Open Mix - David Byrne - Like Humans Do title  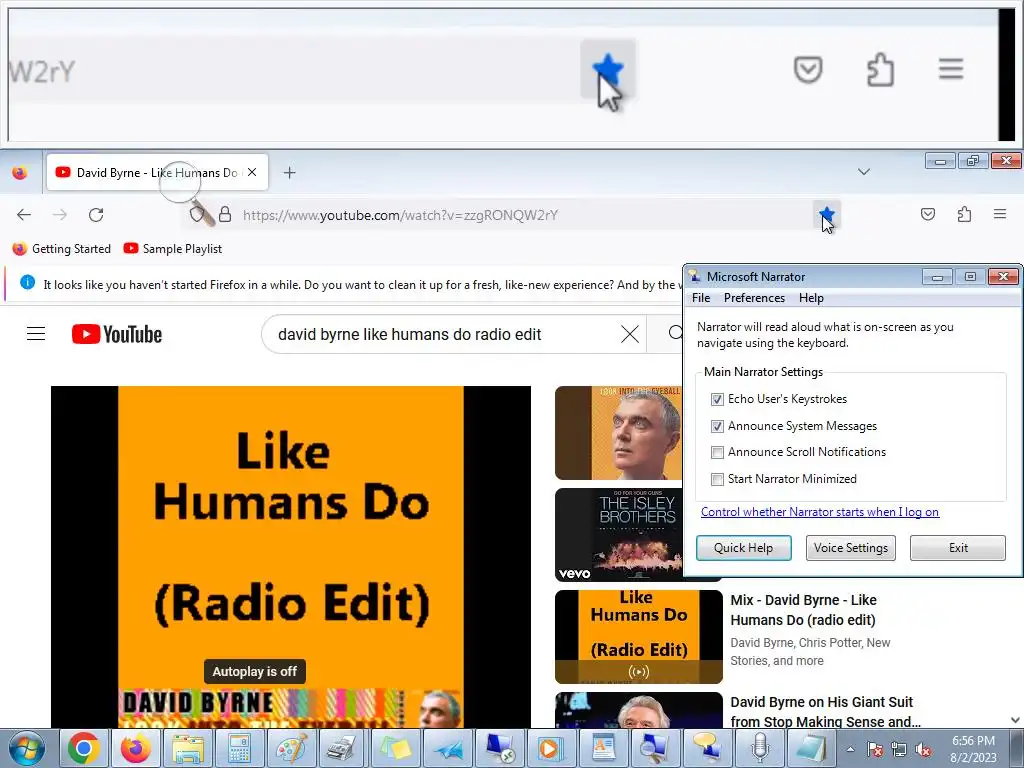coord(803,610)
